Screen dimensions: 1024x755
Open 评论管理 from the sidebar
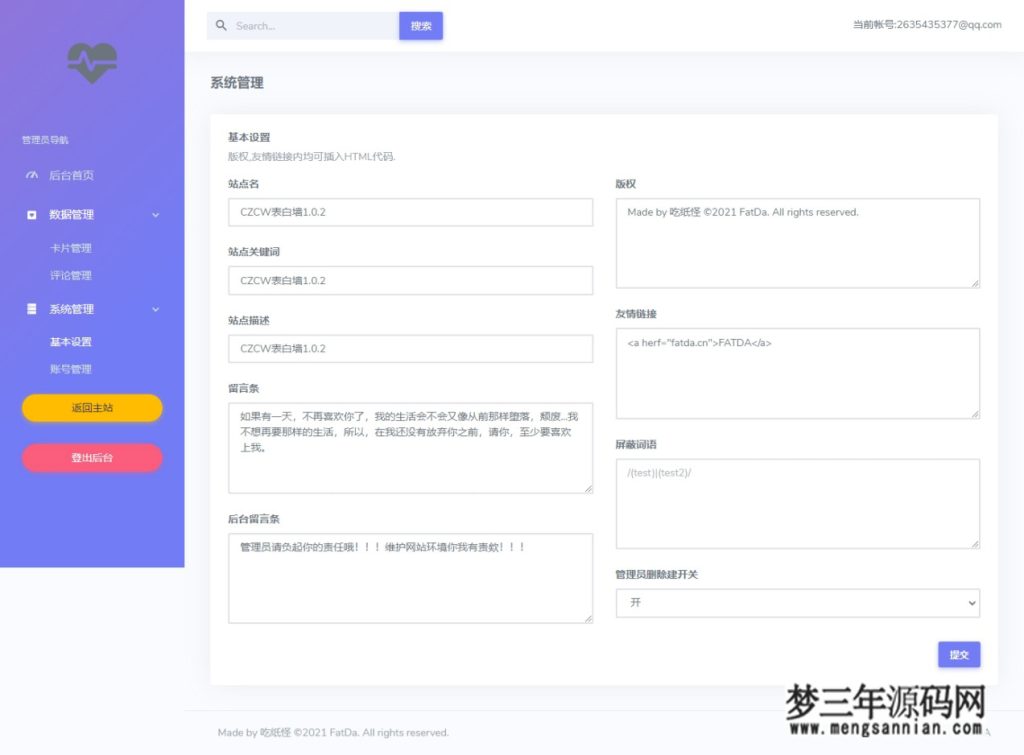click(x=71, y=275)
